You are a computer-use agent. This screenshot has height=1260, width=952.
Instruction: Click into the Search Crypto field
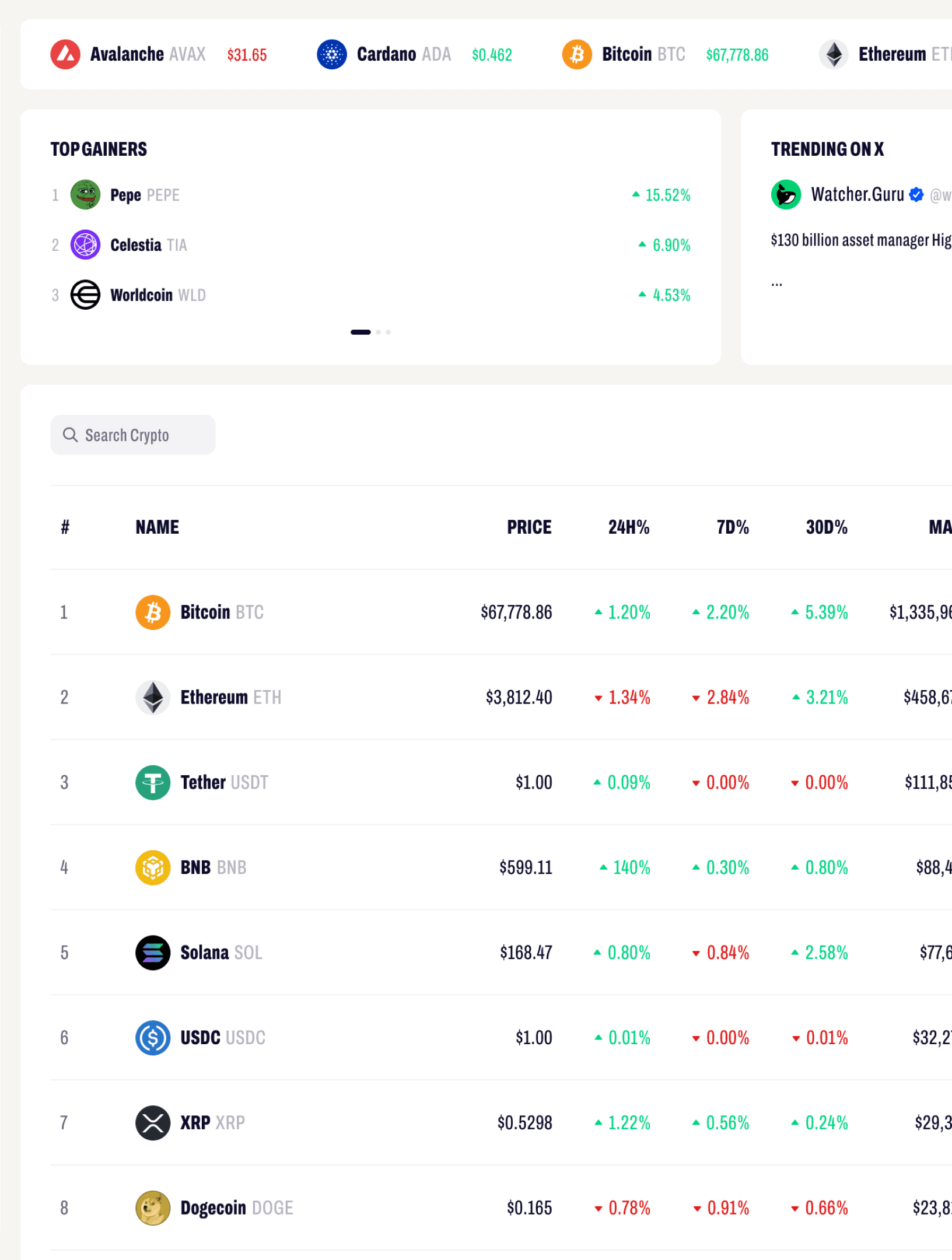click(132, 434)
